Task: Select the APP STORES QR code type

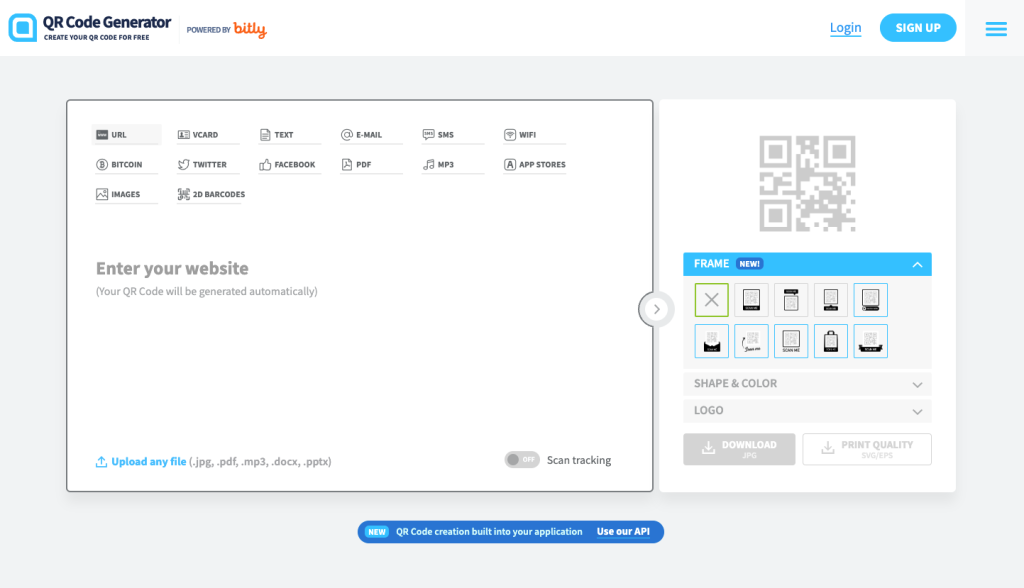Action: coord(533,164)
